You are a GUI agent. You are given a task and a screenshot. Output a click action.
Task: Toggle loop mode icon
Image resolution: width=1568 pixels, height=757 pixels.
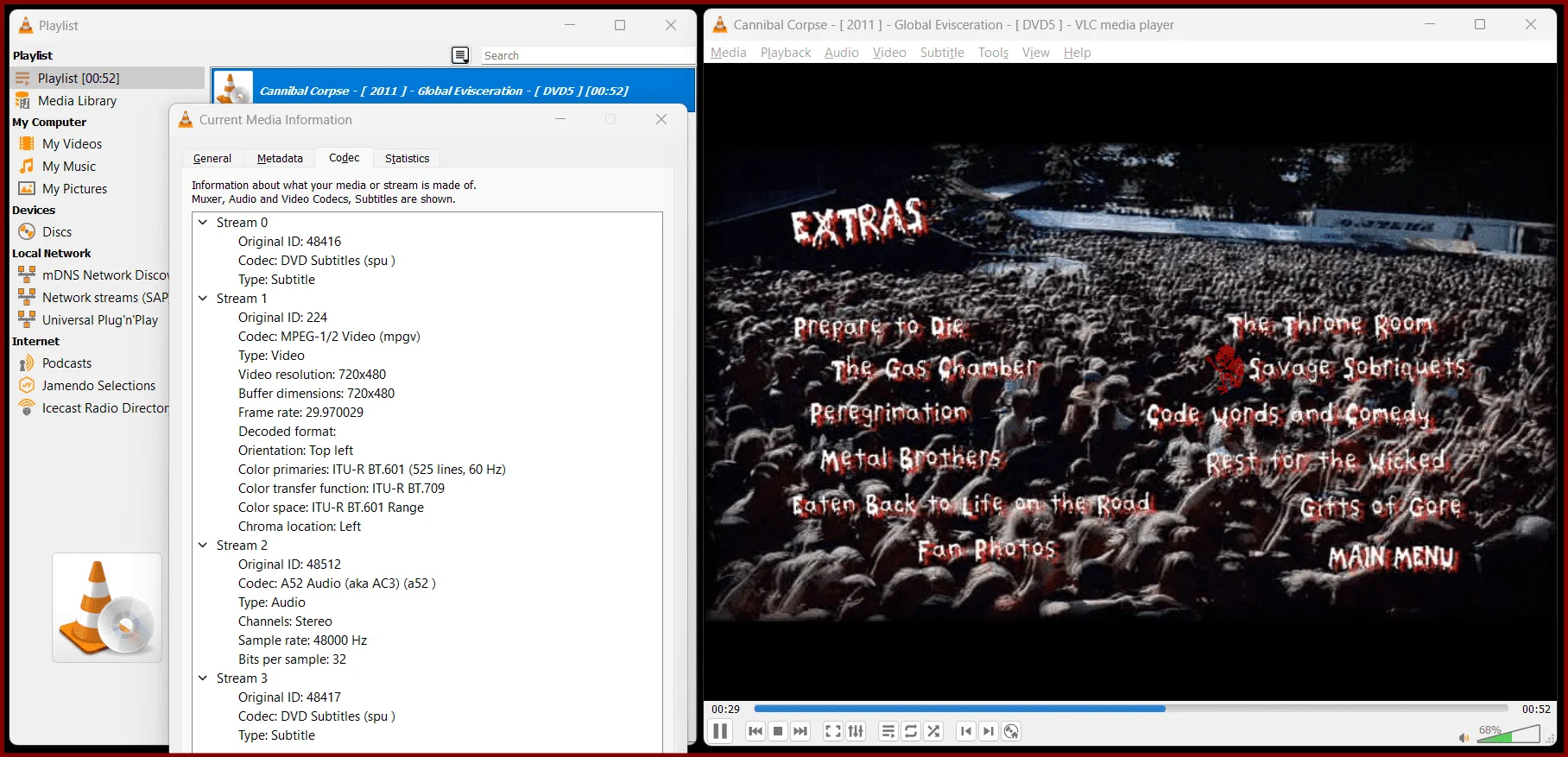(x=911, y=731)
